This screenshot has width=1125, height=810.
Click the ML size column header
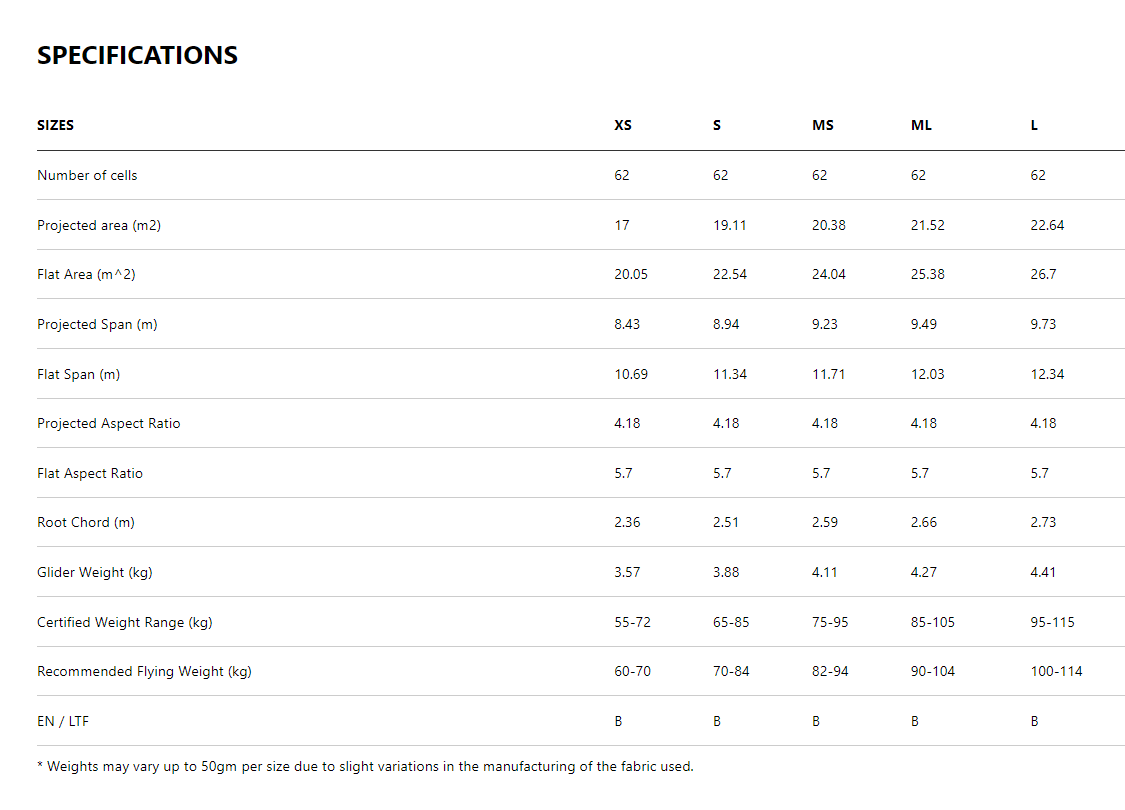click(921, 126)
